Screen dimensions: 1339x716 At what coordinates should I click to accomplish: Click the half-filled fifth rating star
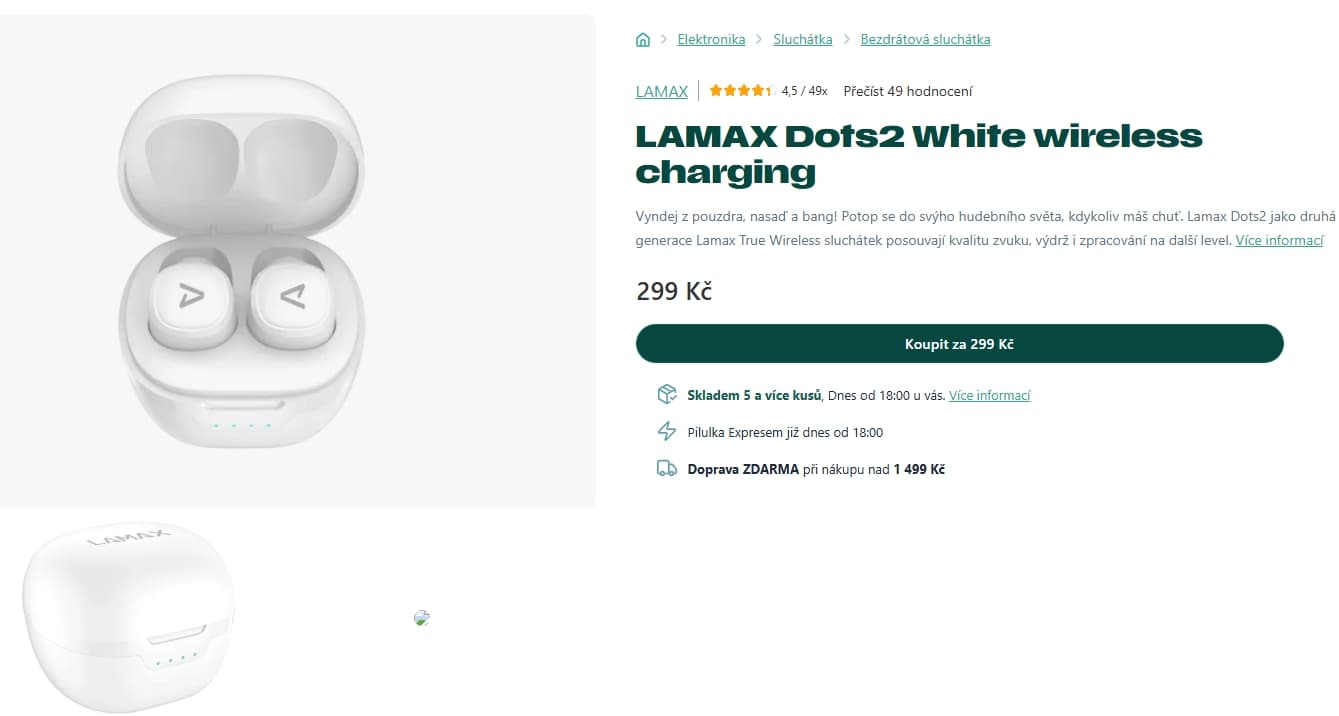click(x=771, y=89)
